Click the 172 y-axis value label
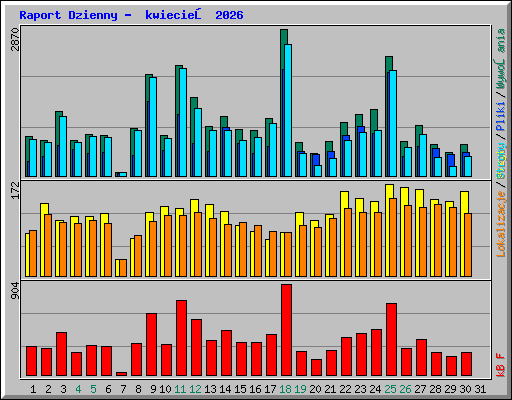This screenshot has height=400, width=512. tap(15, 191)
